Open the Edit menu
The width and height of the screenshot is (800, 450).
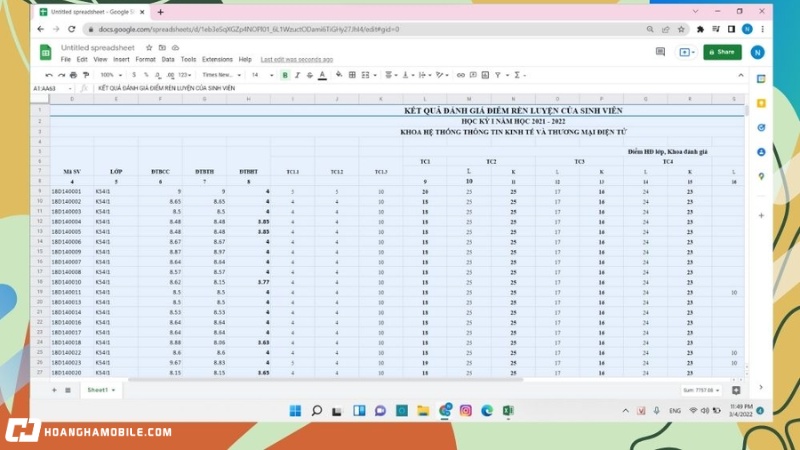82,59
